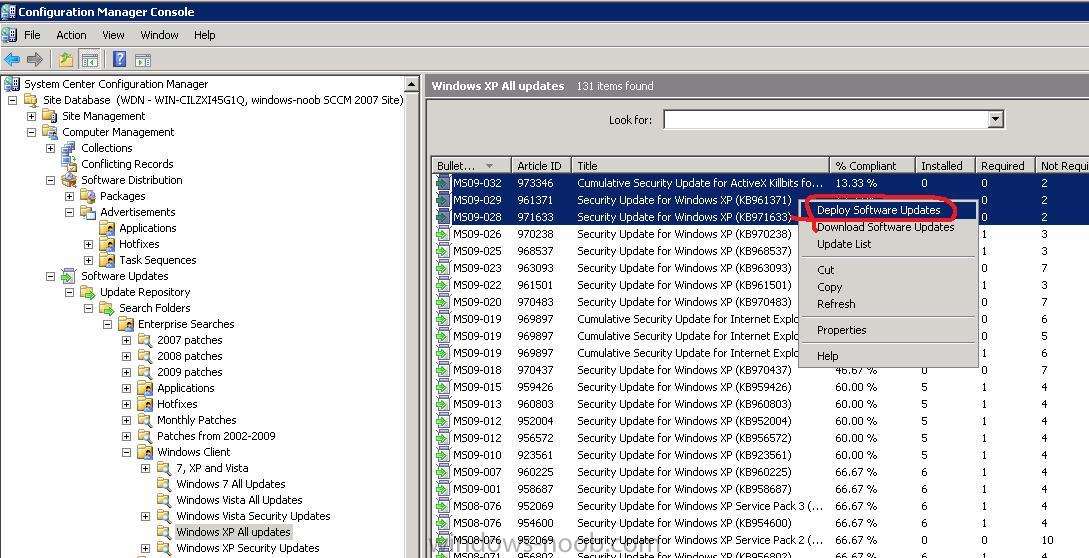Click the grey Forward arrow
The image size is (1089, 558).
pyautogui.click(x=35, y=60)
